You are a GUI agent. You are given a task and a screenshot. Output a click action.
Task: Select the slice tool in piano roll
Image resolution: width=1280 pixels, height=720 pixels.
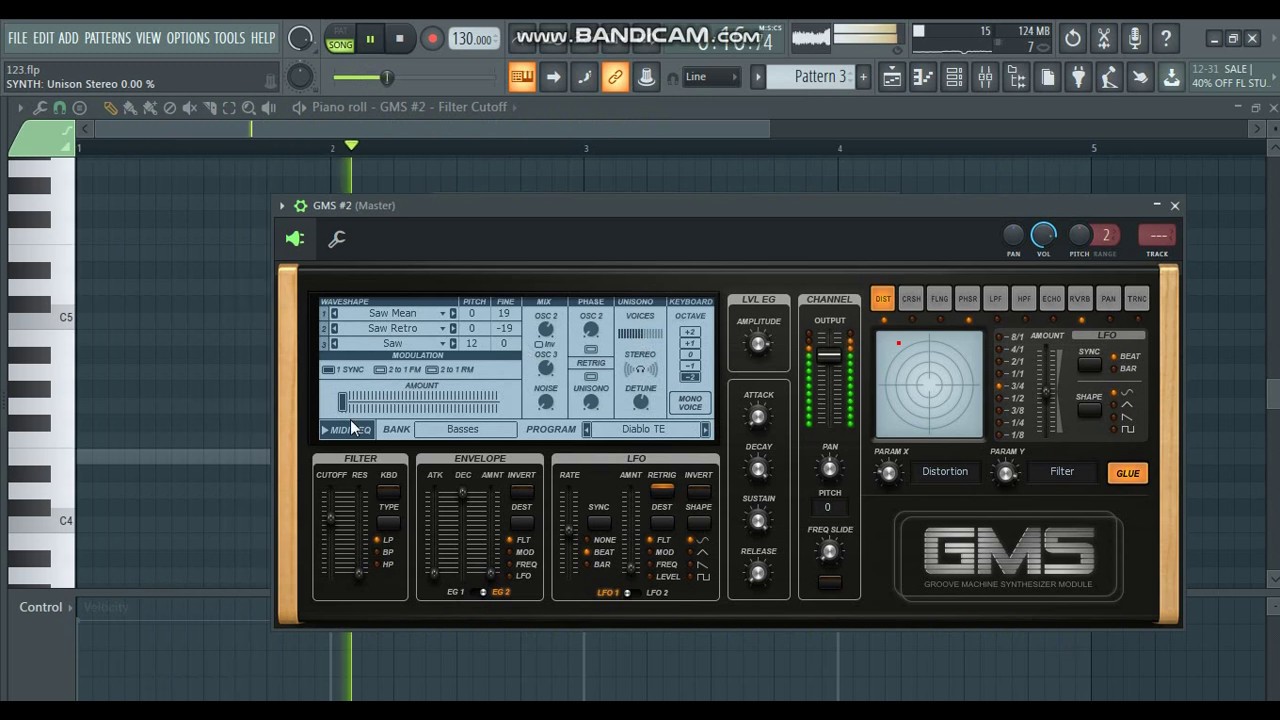click(210, 107)
